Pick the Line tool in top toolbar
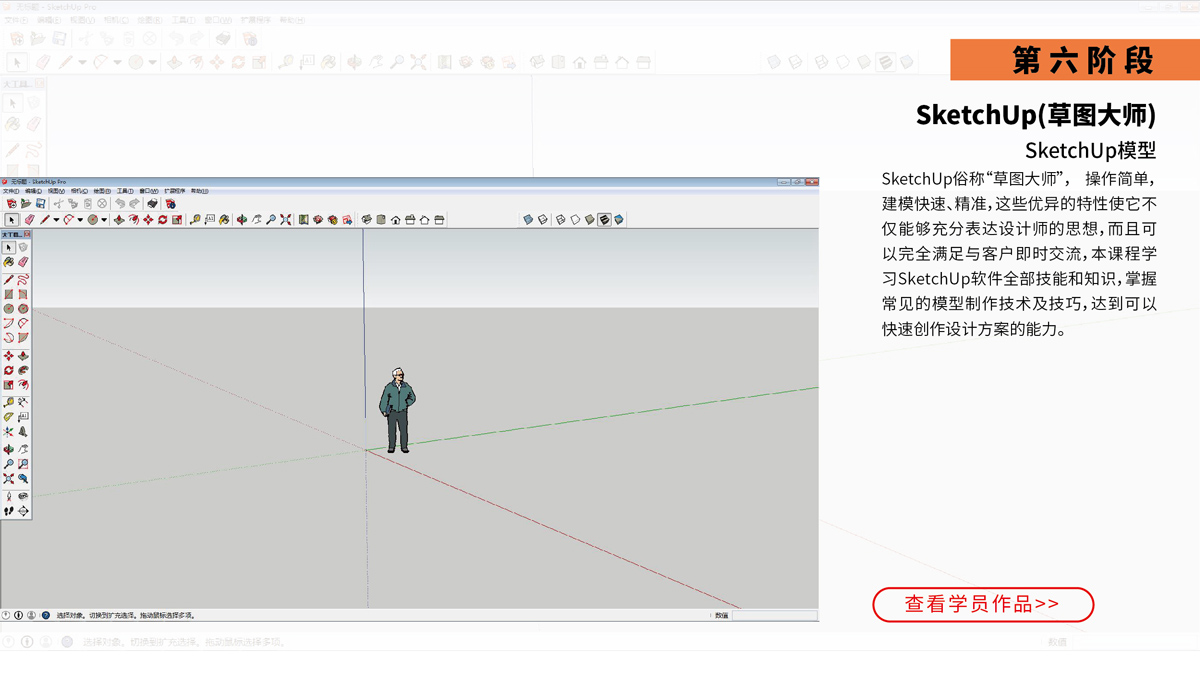Image resolution: width=1200 pixels, height=678 pixels. click(44, 219)
